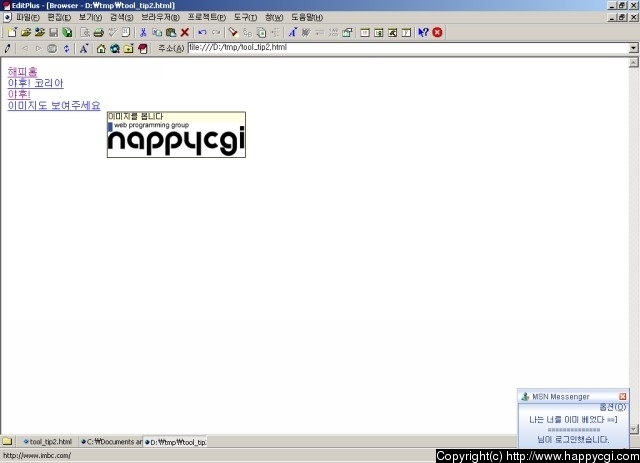This screenshot has height=463, width=640.
Task: Click the 이미지도 보여주세요 link
Action: coord(54,106)
